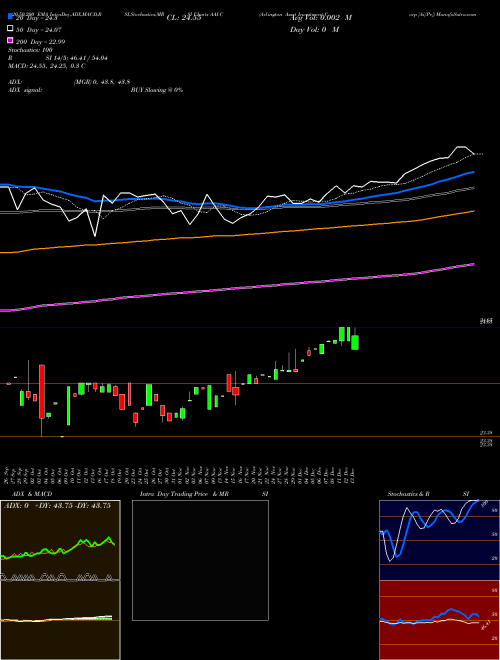This screenshot has height=660, width=500.
Task: Click the 'ADX: 0 +DY: 43.75 -DY: 43.75' header
Action: point(57,506)
